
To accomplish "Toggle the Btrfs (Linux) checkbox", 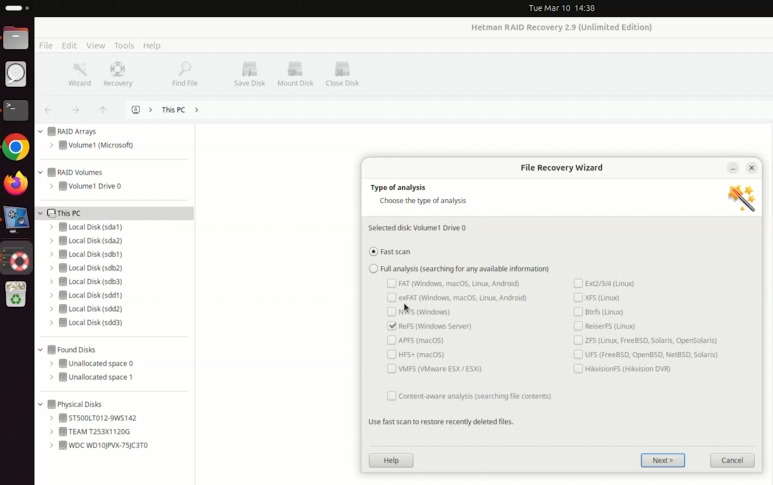I will click(578, 312).
